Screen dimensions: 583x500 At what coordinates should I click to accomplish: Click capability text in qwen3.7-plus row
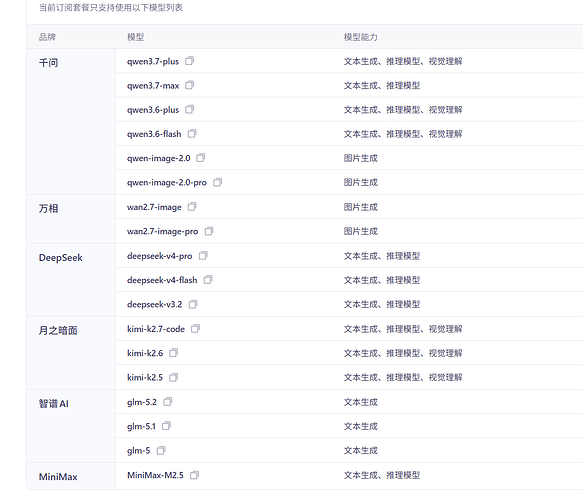pos(403,61)
